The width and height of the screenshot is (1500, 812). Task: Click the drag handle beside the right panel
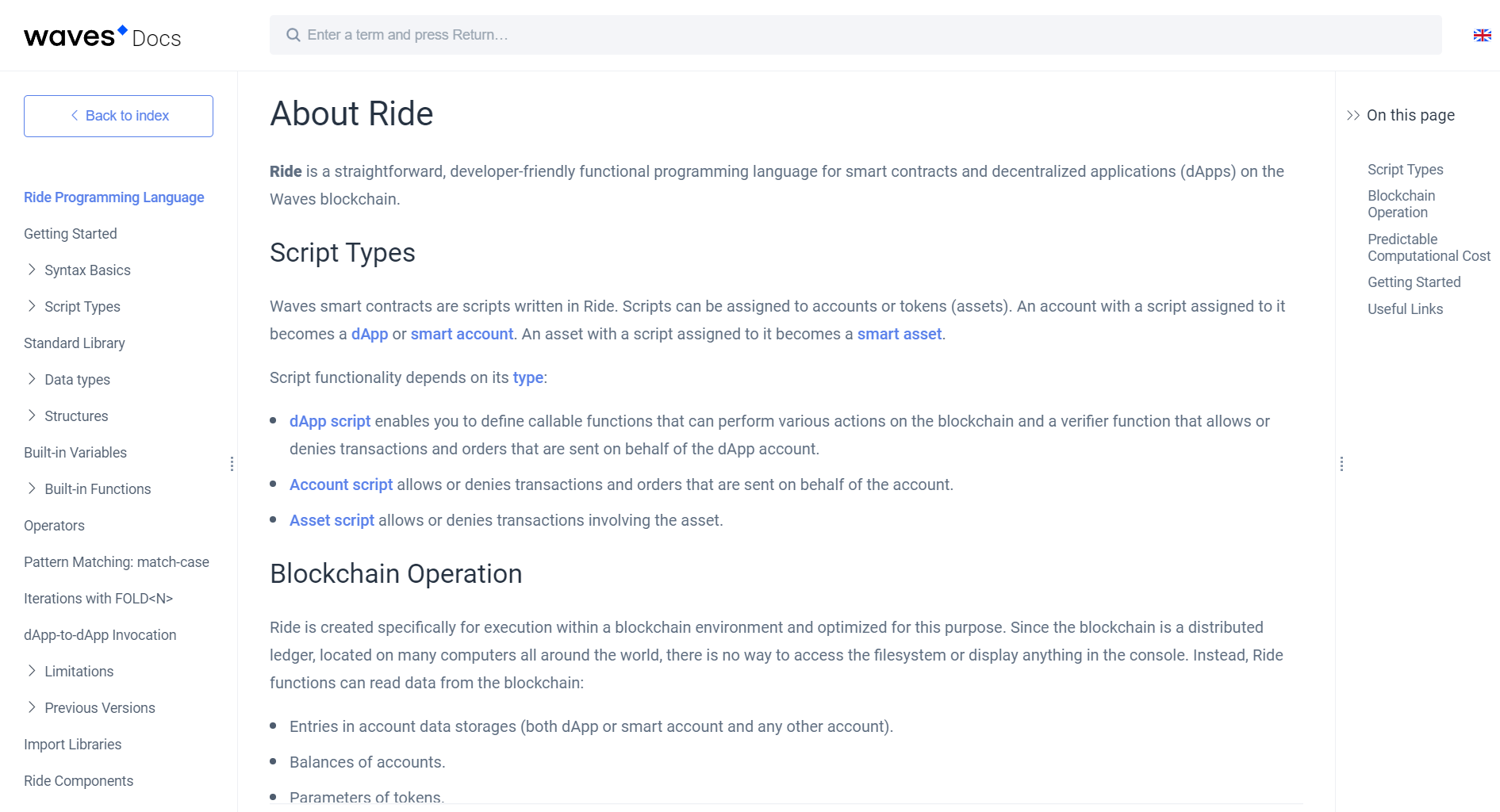1341,463
